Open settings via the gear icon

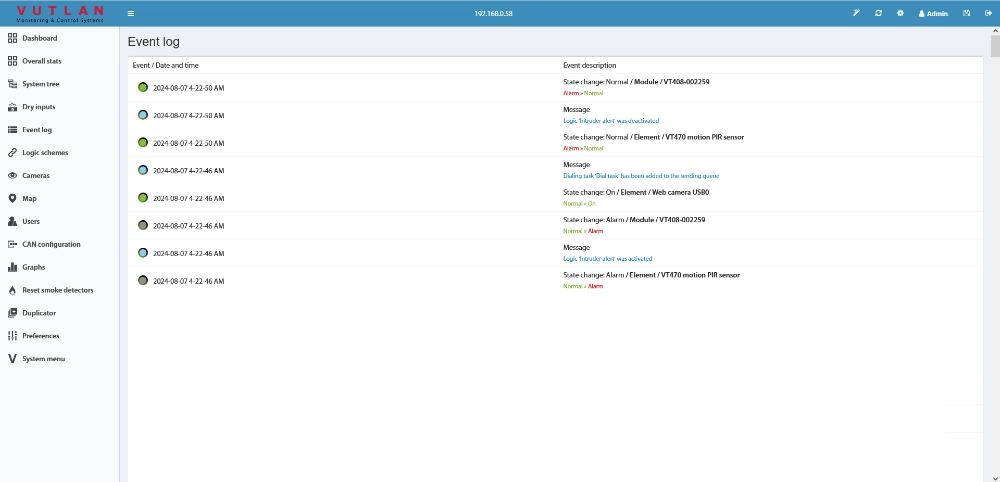pos(900,13)
